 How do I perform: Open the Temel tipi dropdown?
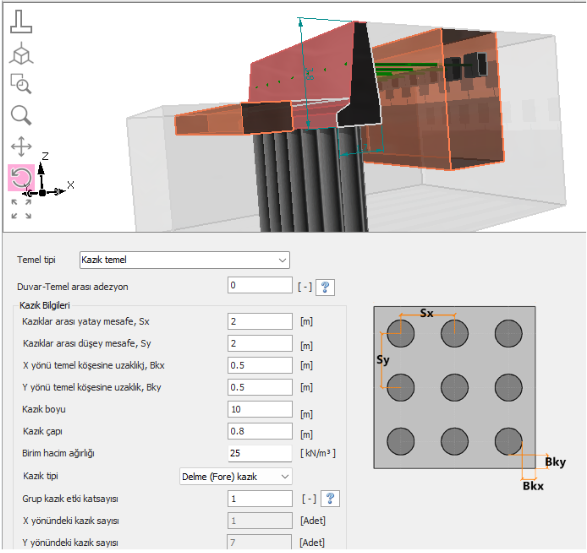click(x=184, y=260)
